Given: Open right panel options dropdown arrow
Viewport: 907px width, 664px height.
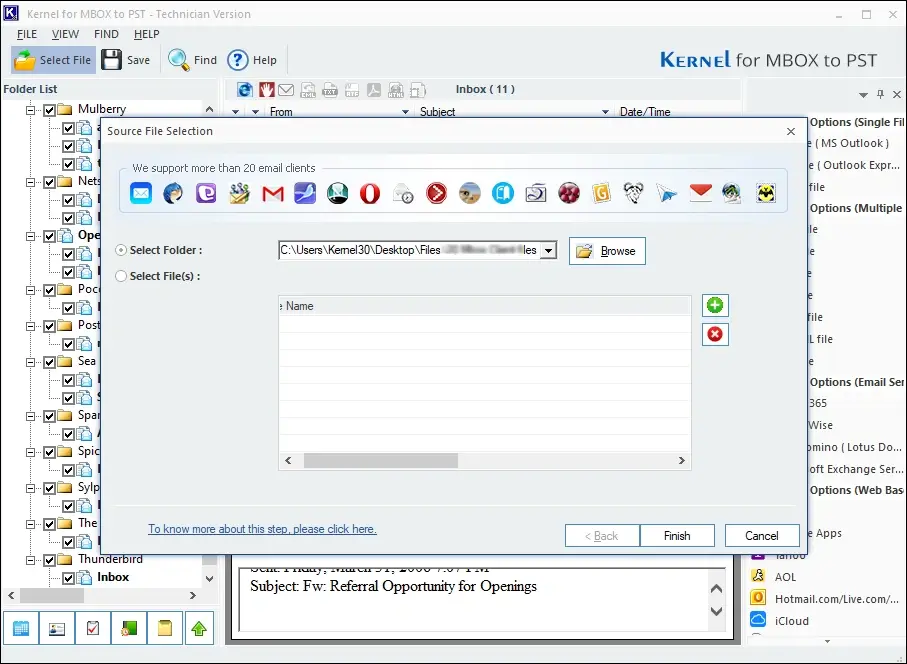Looking at the screenshot, I should pos(863,94).
